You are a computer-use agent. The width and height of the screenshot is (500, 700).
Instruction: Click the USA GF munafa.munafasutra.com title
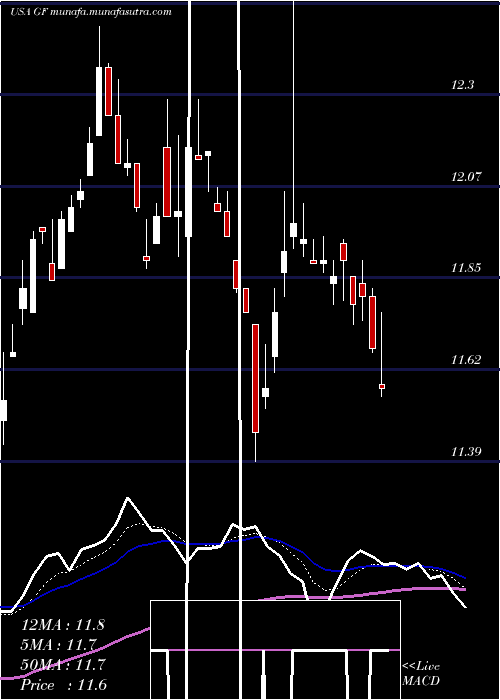tap(91, 12)
